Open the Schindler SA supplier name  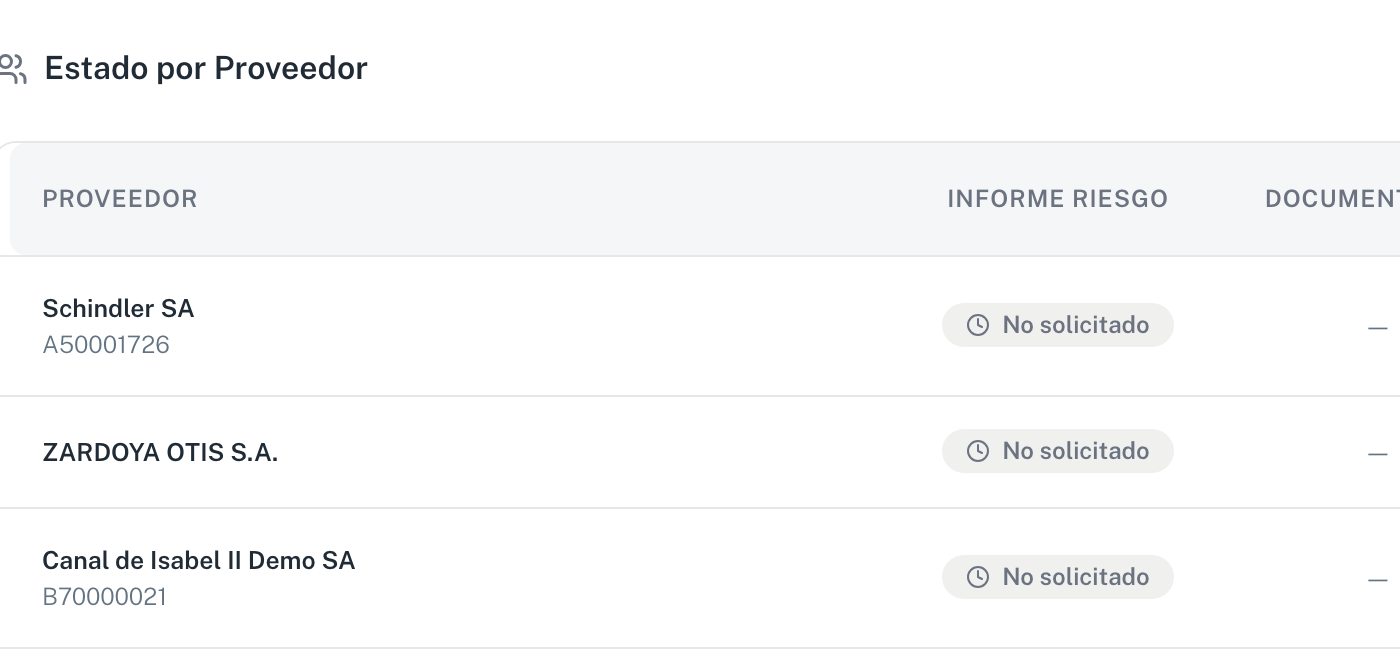pyautogui.click(x=118, y=308)
